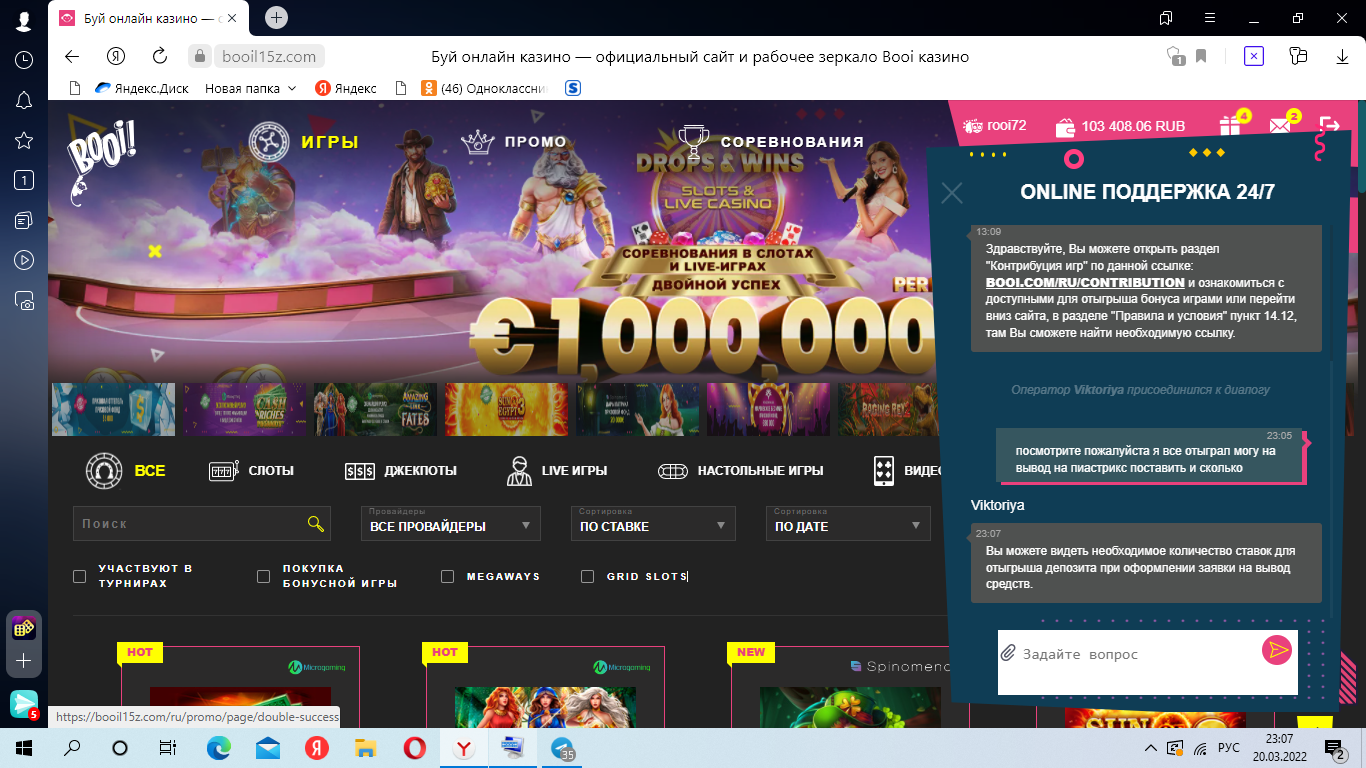
Task: Click the 'Задайте вопрос' chat input field
Action: 1135,654
